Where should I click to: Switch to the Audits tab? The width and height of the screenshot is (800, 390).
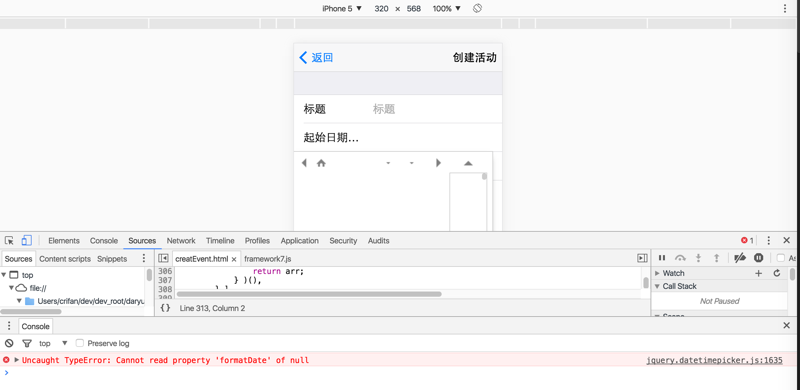(x=378, y=240)
